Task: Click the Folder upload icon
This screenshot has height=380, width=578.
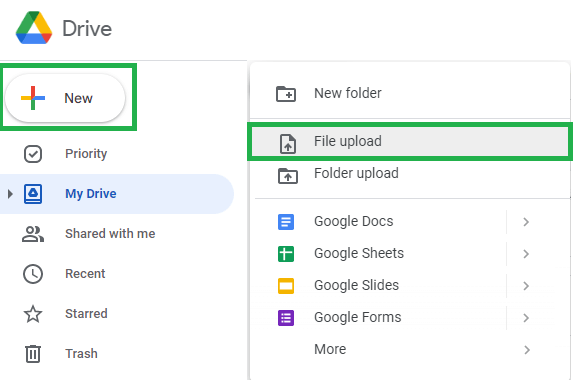Action: (x=288, y=176)
